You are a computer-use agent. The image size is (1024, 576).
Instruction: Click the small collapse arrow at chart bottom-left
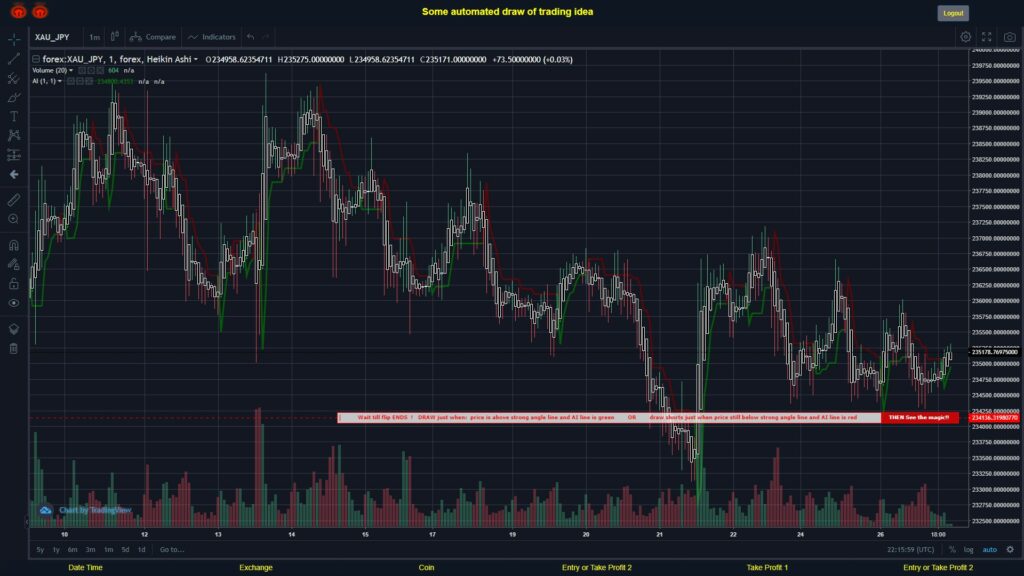27,522
